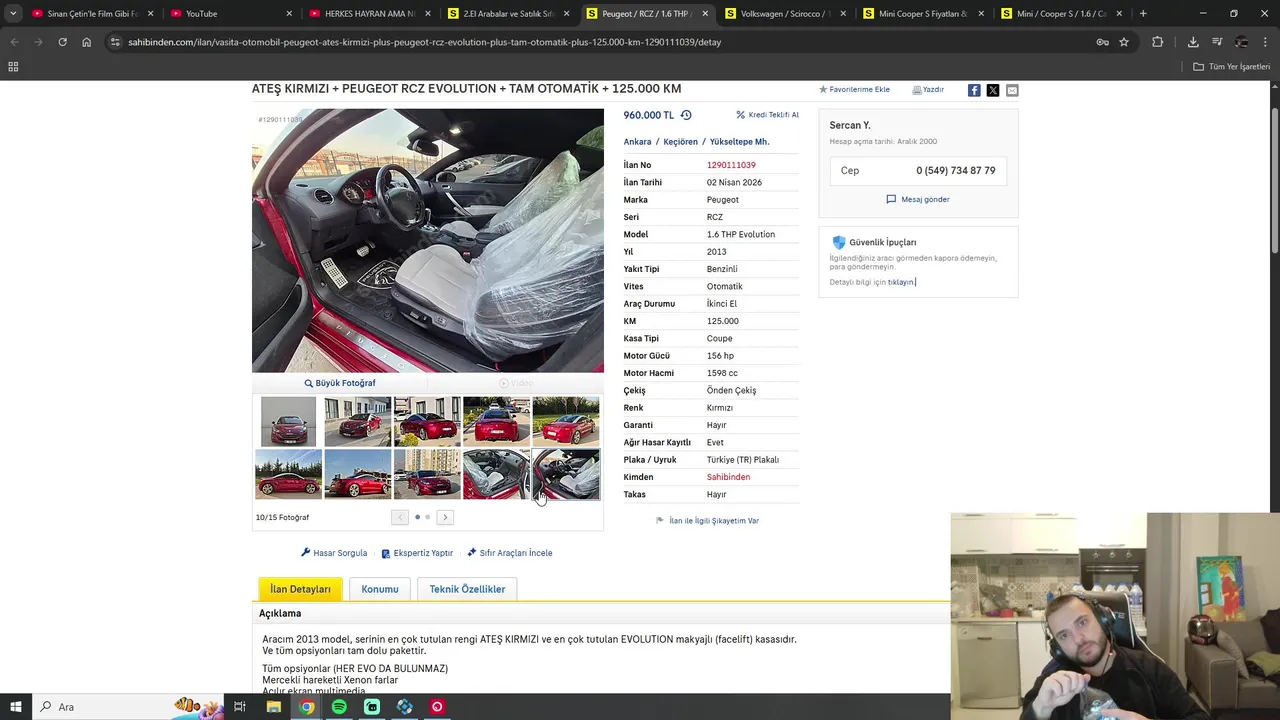Click the main car interior photo
Viewport: 1280px width, 720px height.
click(x=428, y=240)
